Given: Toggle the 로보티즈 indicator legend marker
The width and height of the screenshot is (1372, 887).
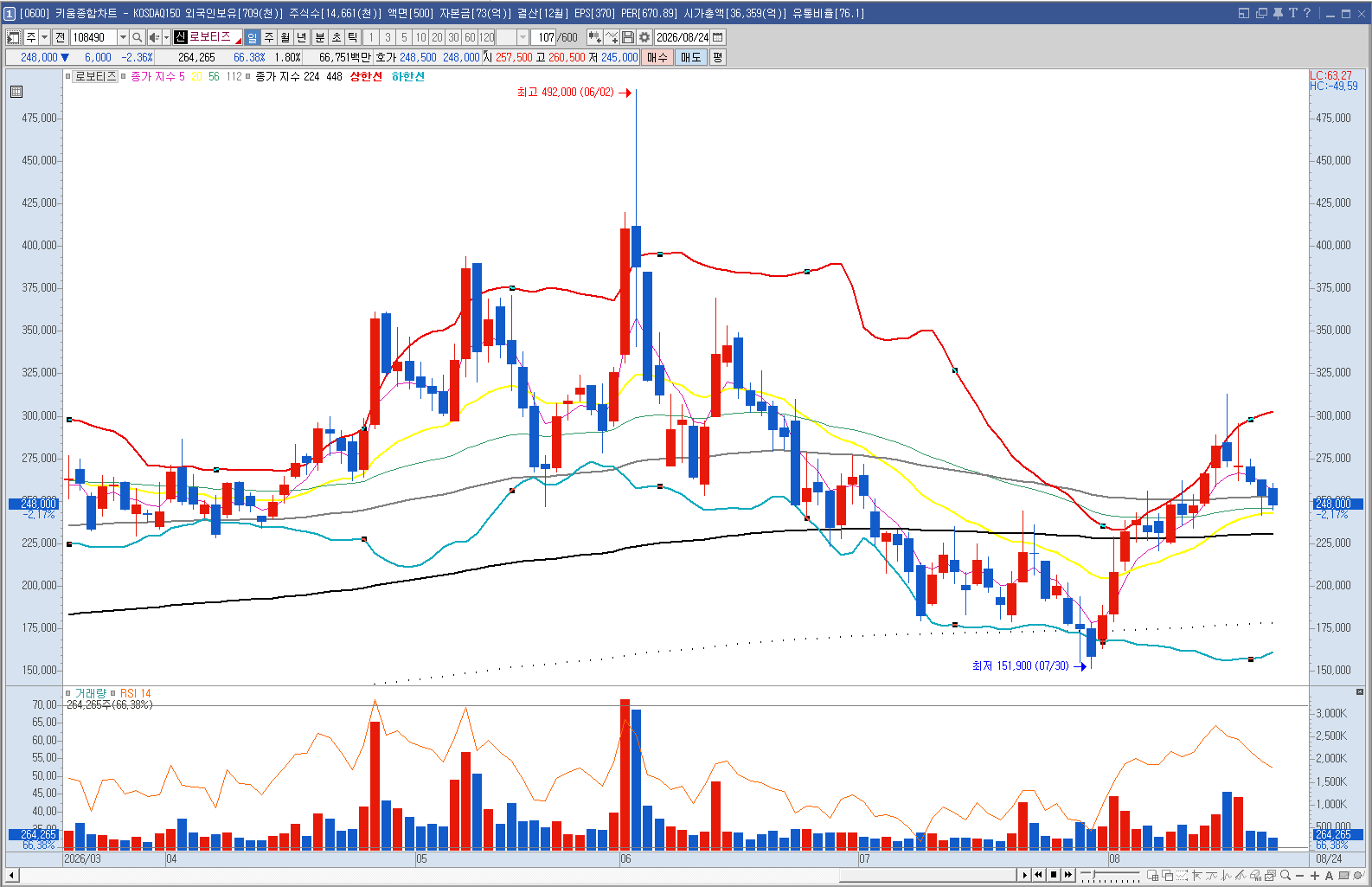Looking at the screenshot, I should pos(68,76).
